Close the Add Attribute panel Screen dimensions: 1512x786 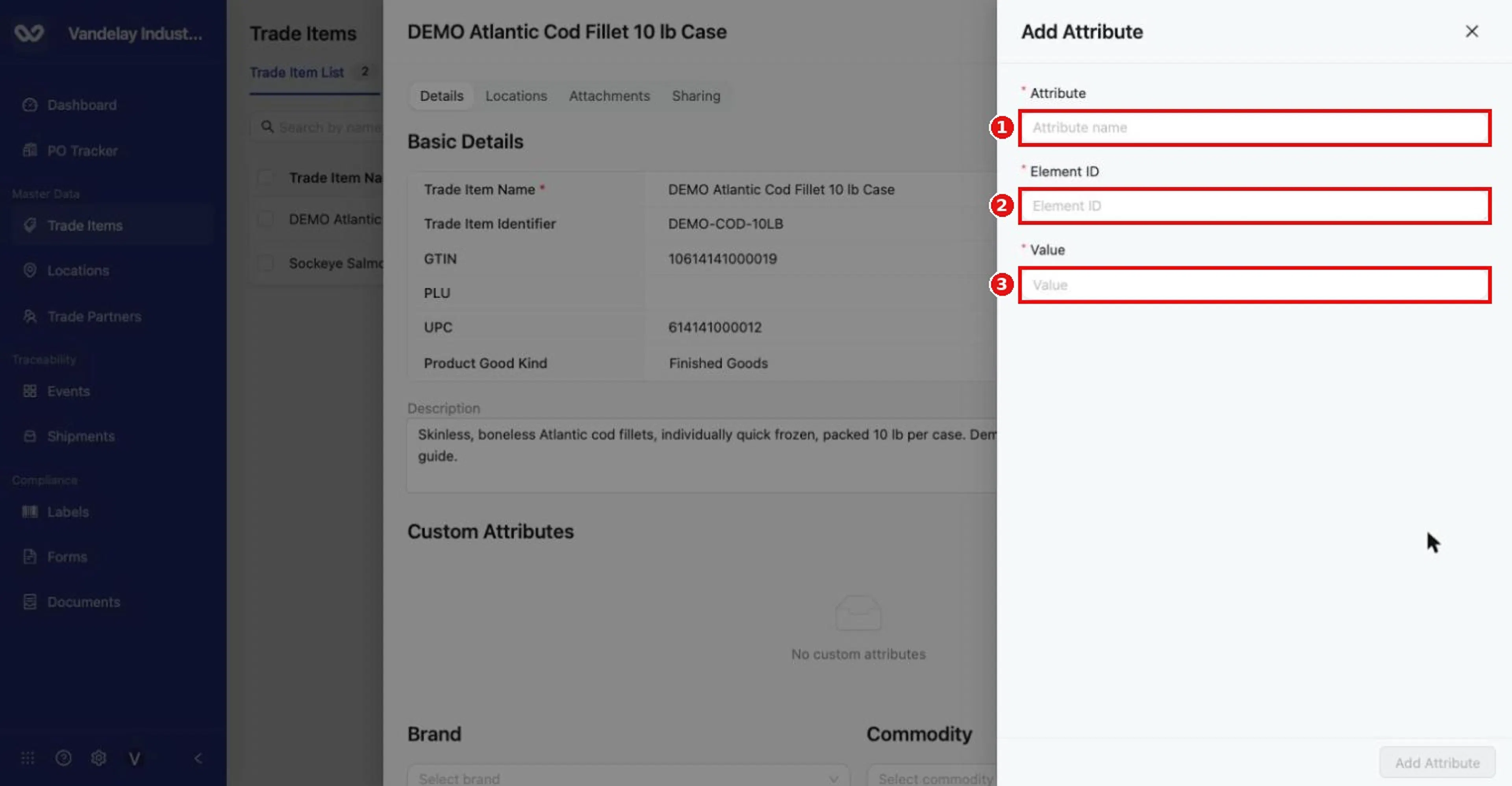click(1471, 32)
